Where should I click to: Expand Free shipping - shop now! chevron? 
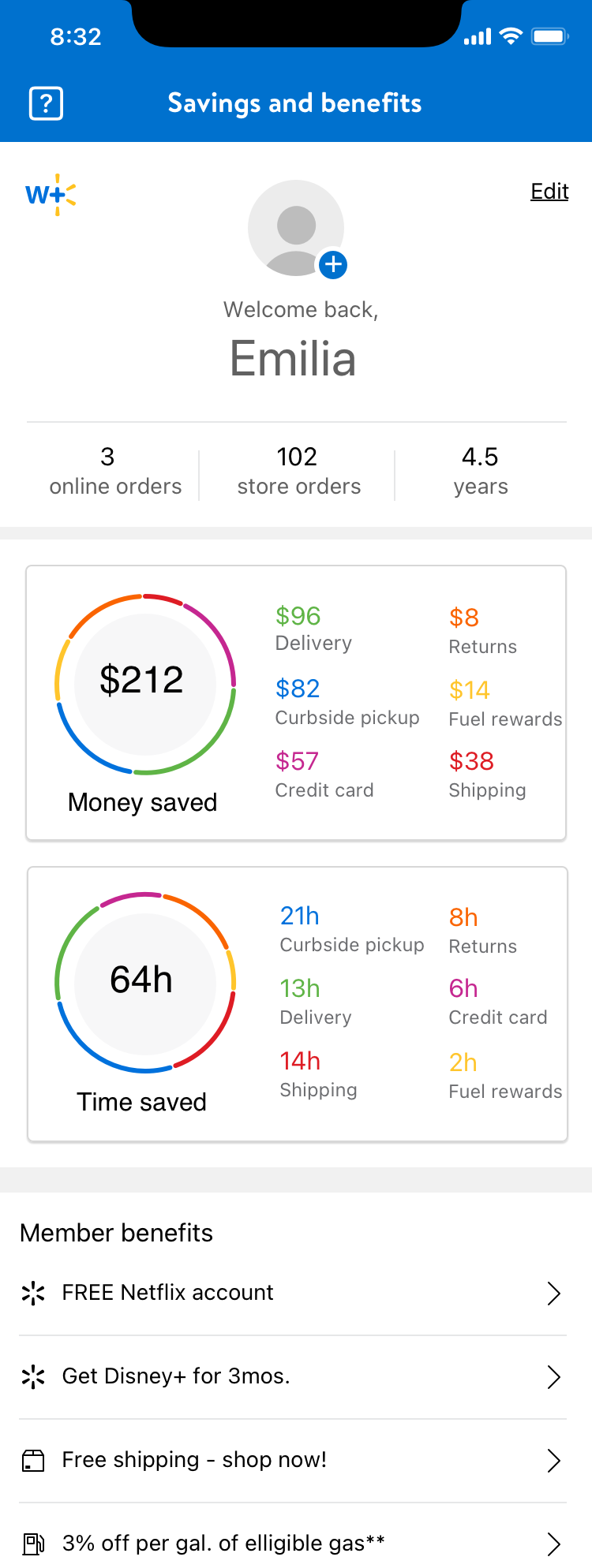[554, 1460]
